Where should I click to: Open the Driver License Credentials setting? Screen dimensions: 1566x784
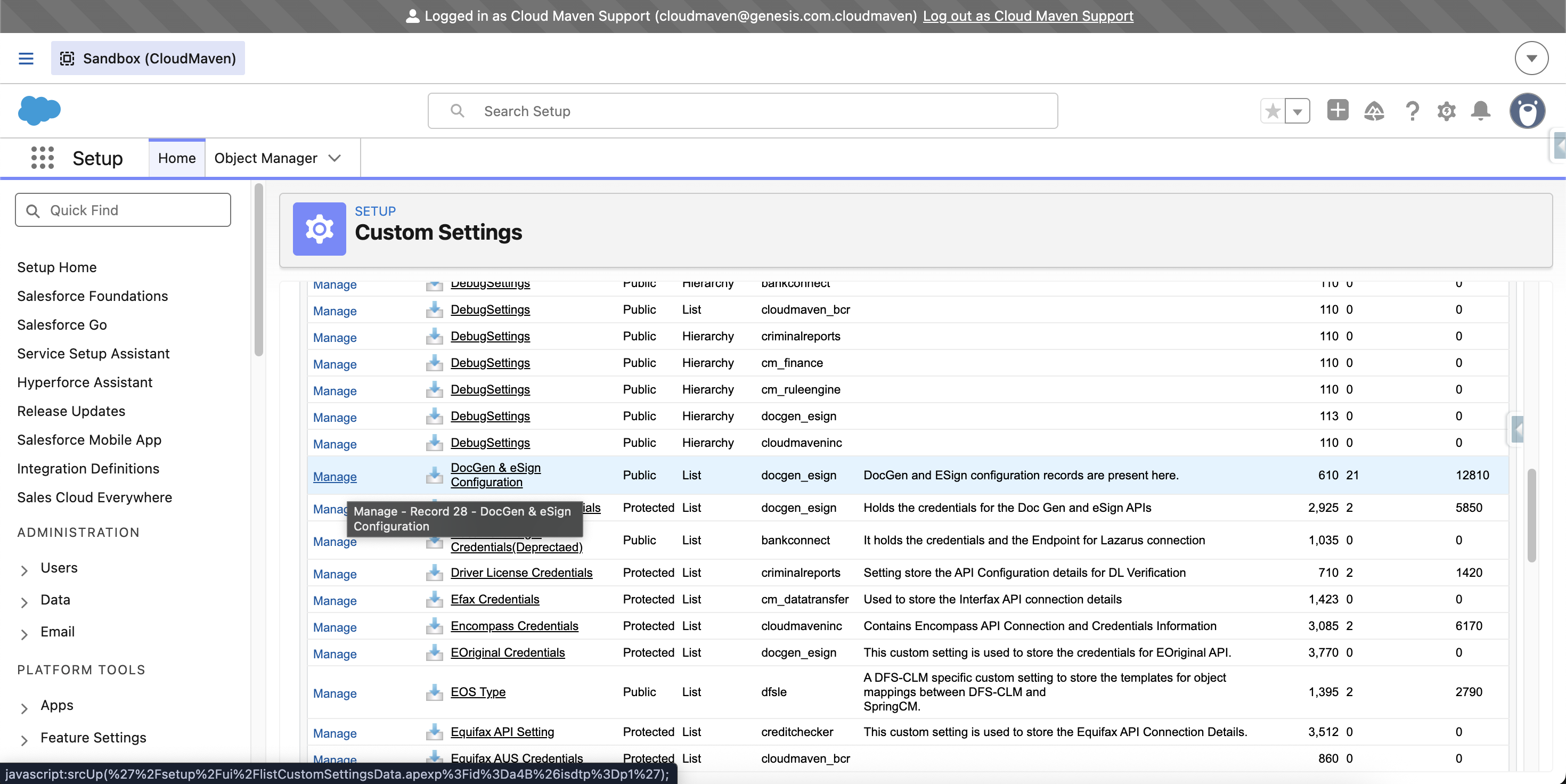[x=521, y=573]
